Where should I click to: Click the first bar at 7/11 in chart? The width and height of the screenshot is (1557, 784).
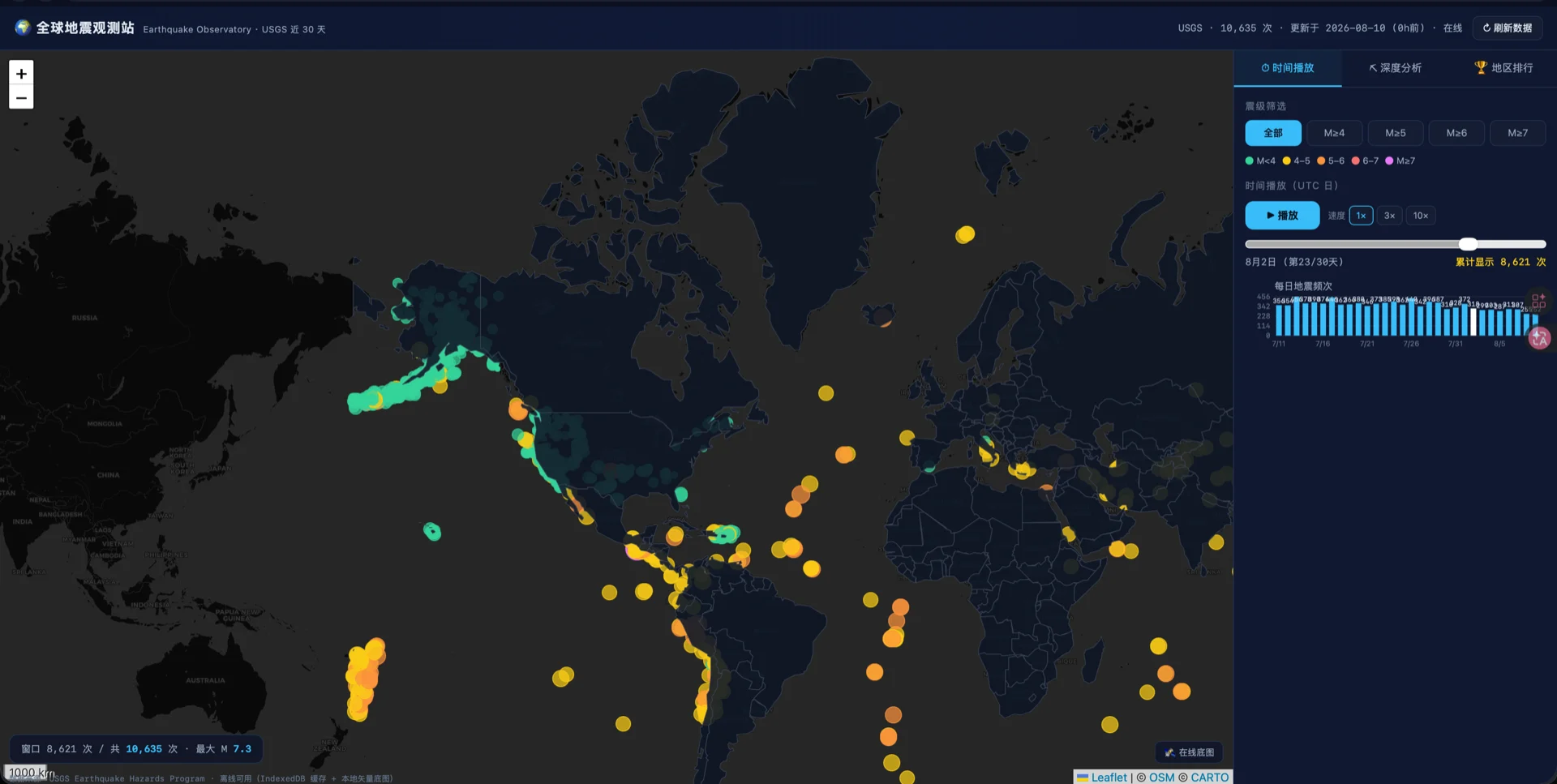point(1280,320)
